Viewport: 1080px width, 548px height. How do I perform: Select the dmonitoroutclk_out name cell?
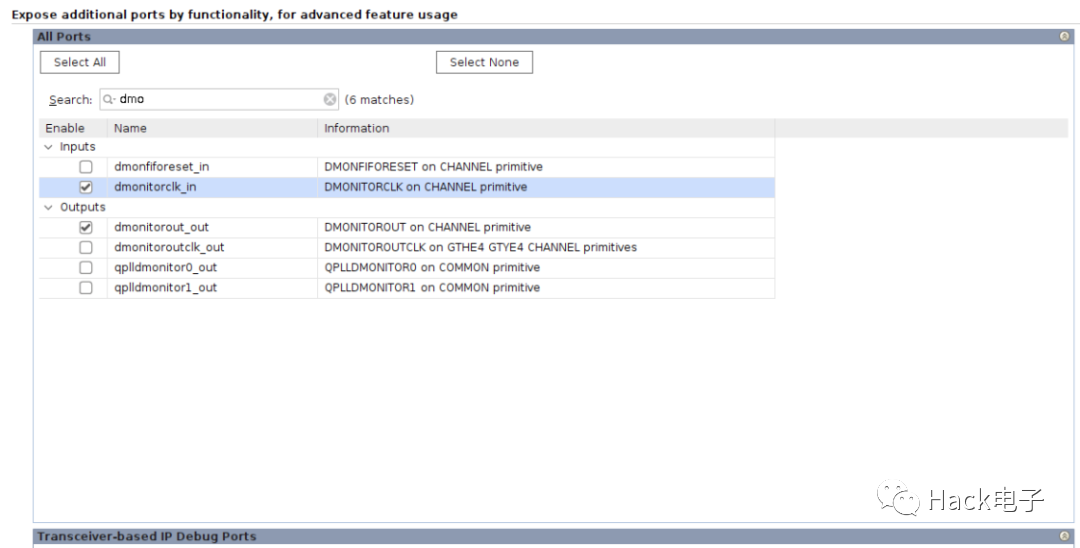point(212,247)
